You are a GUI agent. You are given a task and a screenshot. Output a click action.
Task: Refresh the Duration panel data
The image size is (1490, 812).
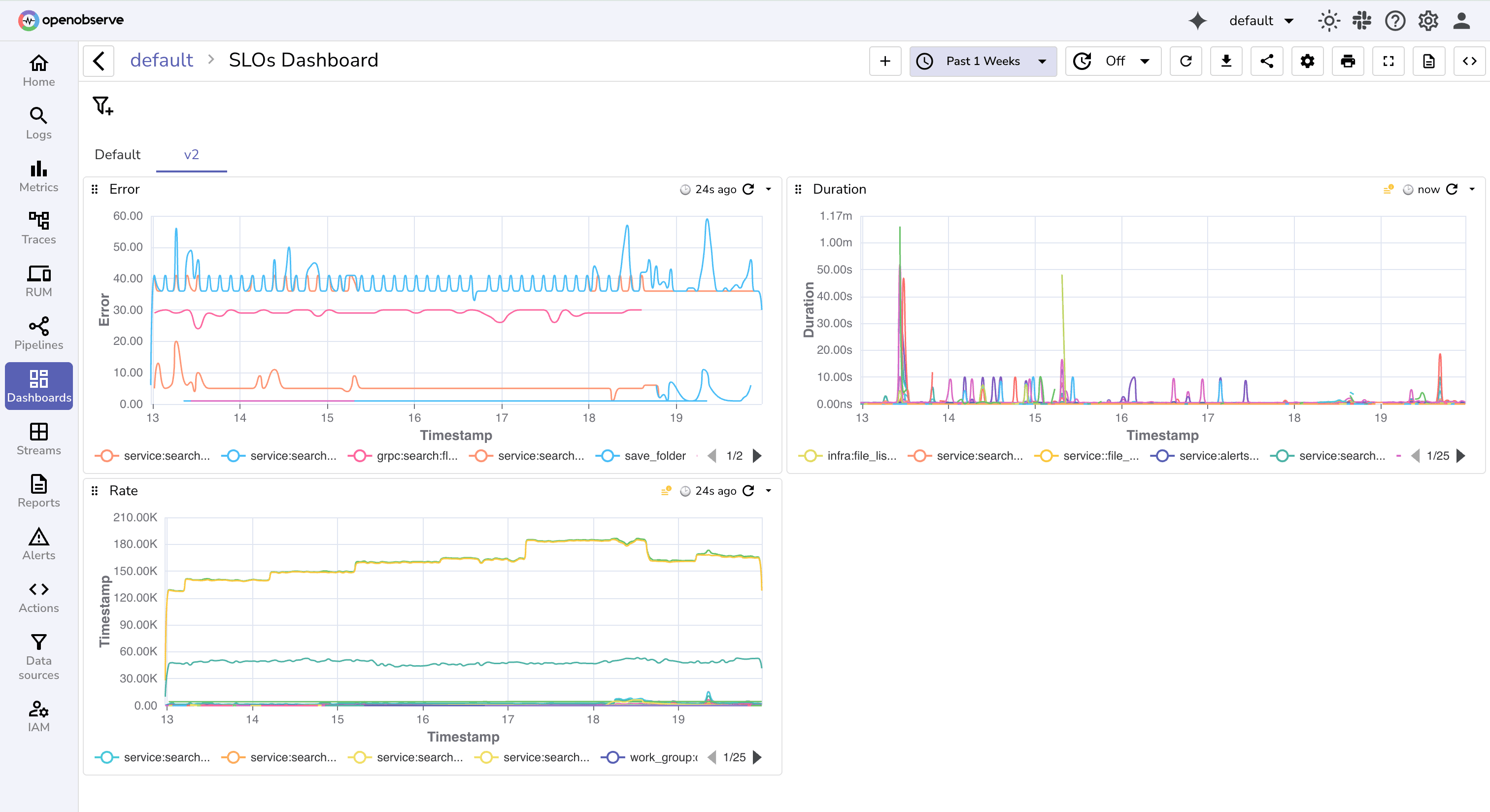pos(1453,189)
